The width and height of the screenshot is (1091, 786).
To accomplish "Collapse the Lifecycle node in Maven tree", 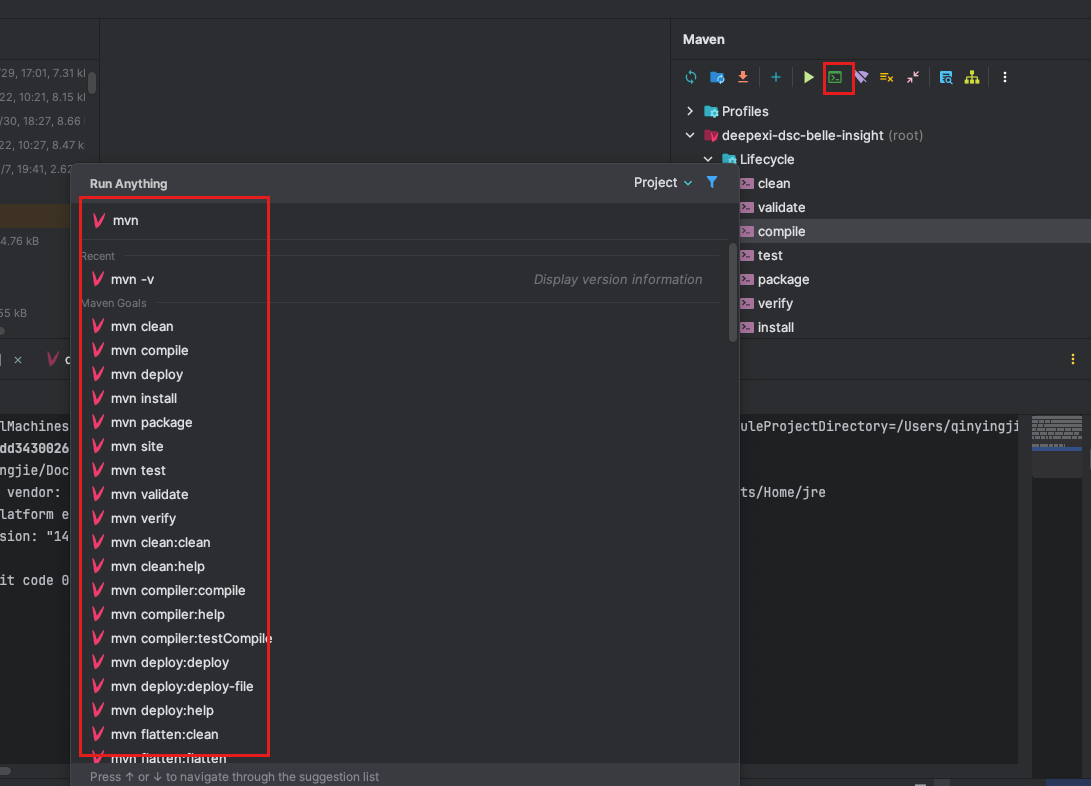I will (708, 159).
